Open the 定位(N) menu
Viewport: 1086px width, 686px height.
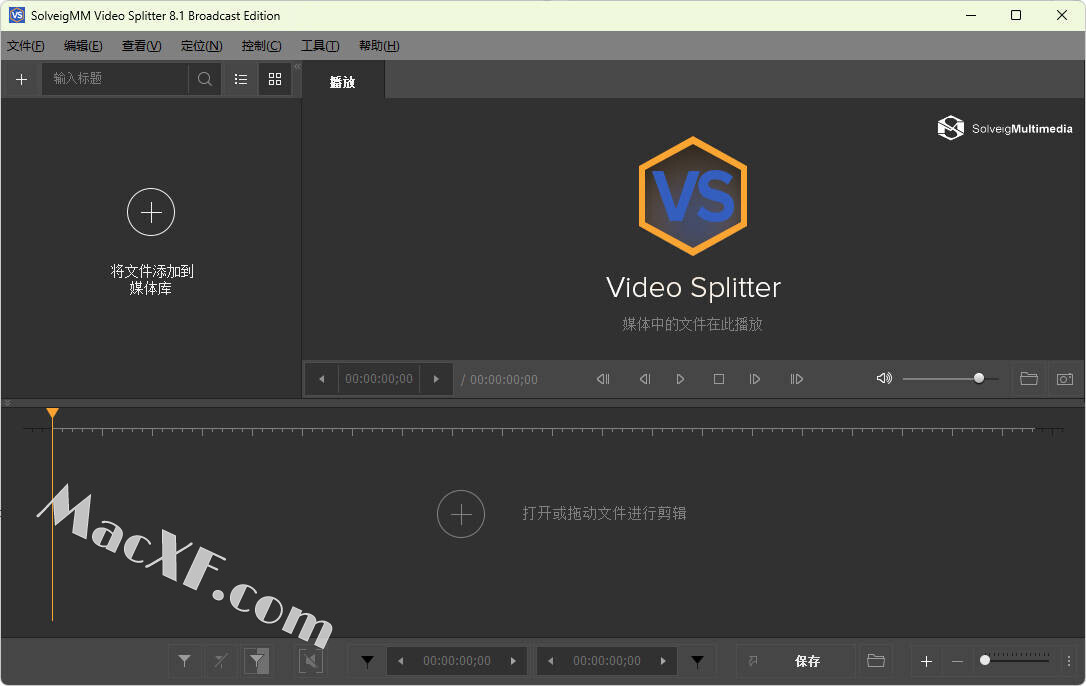202,46
